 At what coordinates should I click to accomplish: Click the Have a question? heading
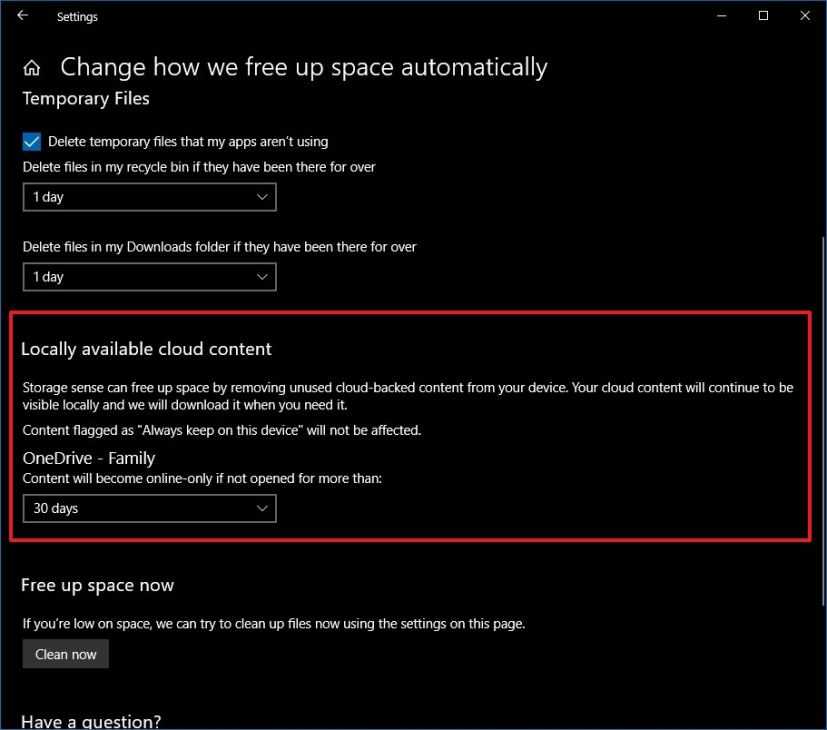click(91, 721)
